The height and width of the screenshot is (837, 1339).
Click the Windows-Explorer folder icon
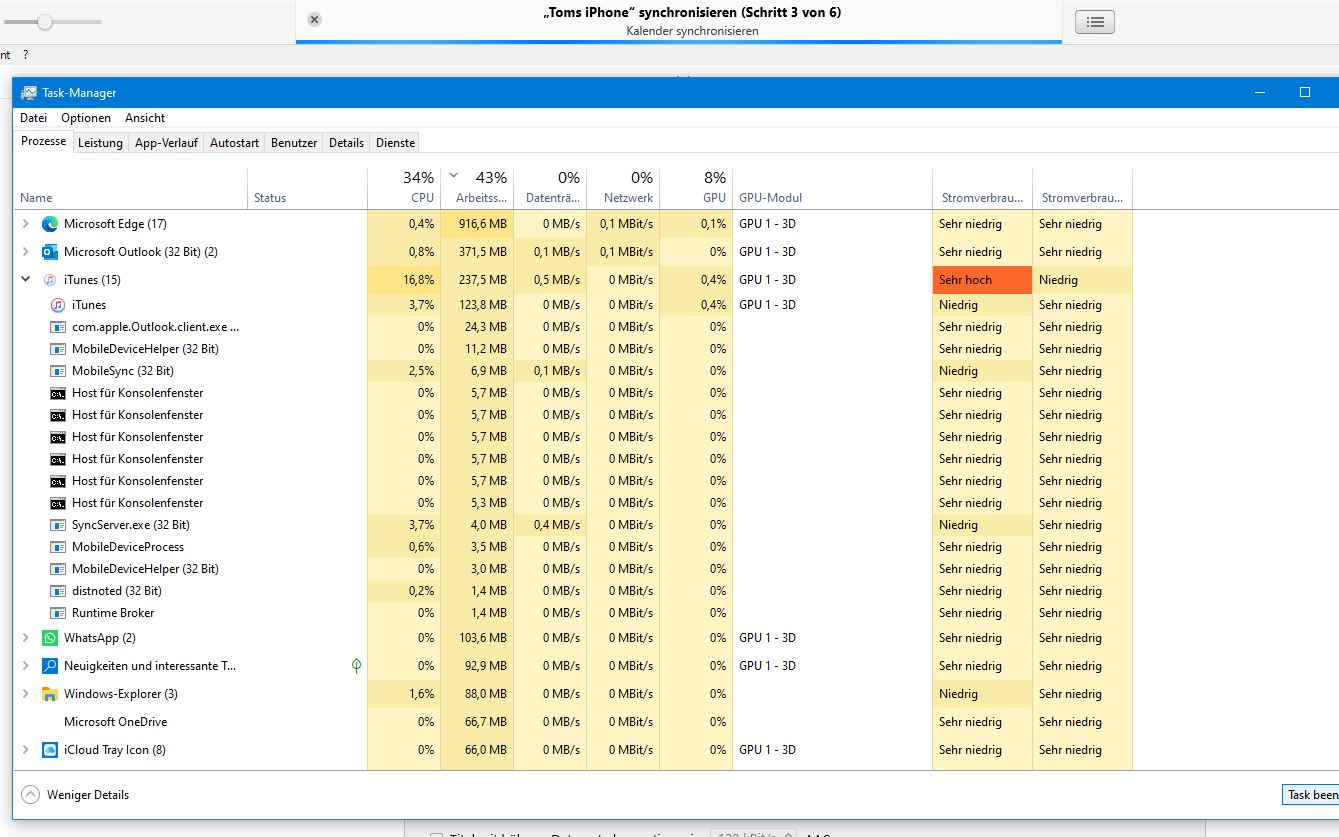tap(50, 694)
